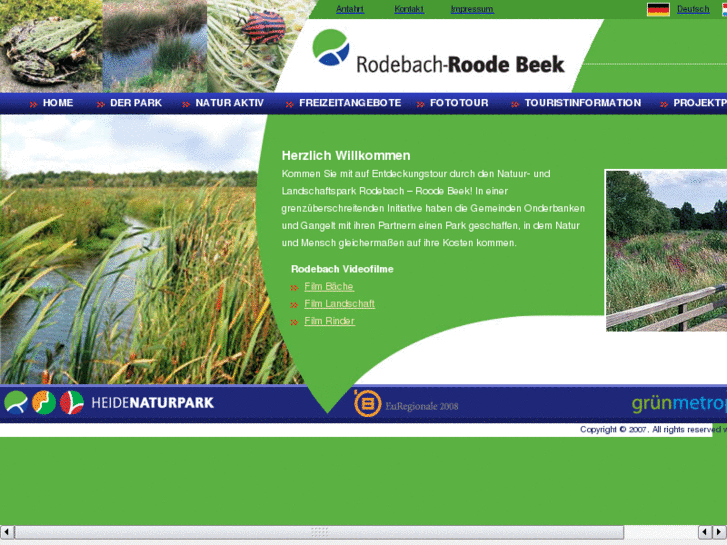Click the orange-green Heidenaturpark logo circle
The width and height of the screenshot is (727, 545).
tap(44, 402)
